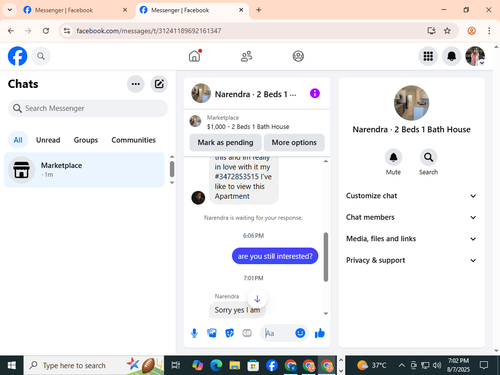Click the 'Sorry yes I am' message
The width and height of the screenshot is (500, 375).
[237, 310]
